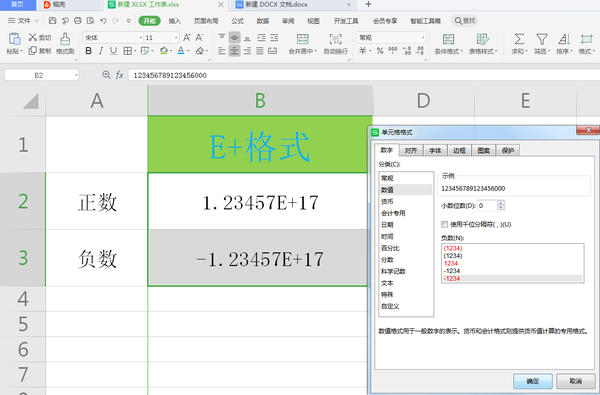
Task: Click the 取消 button
Action: click(x=576, y=381)
